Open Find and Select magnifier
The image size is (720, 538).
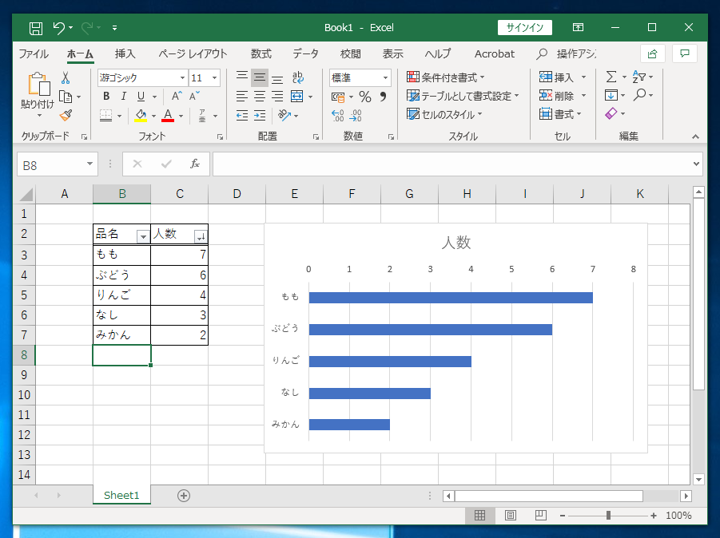pyautogui.click(x=640, y=95)
